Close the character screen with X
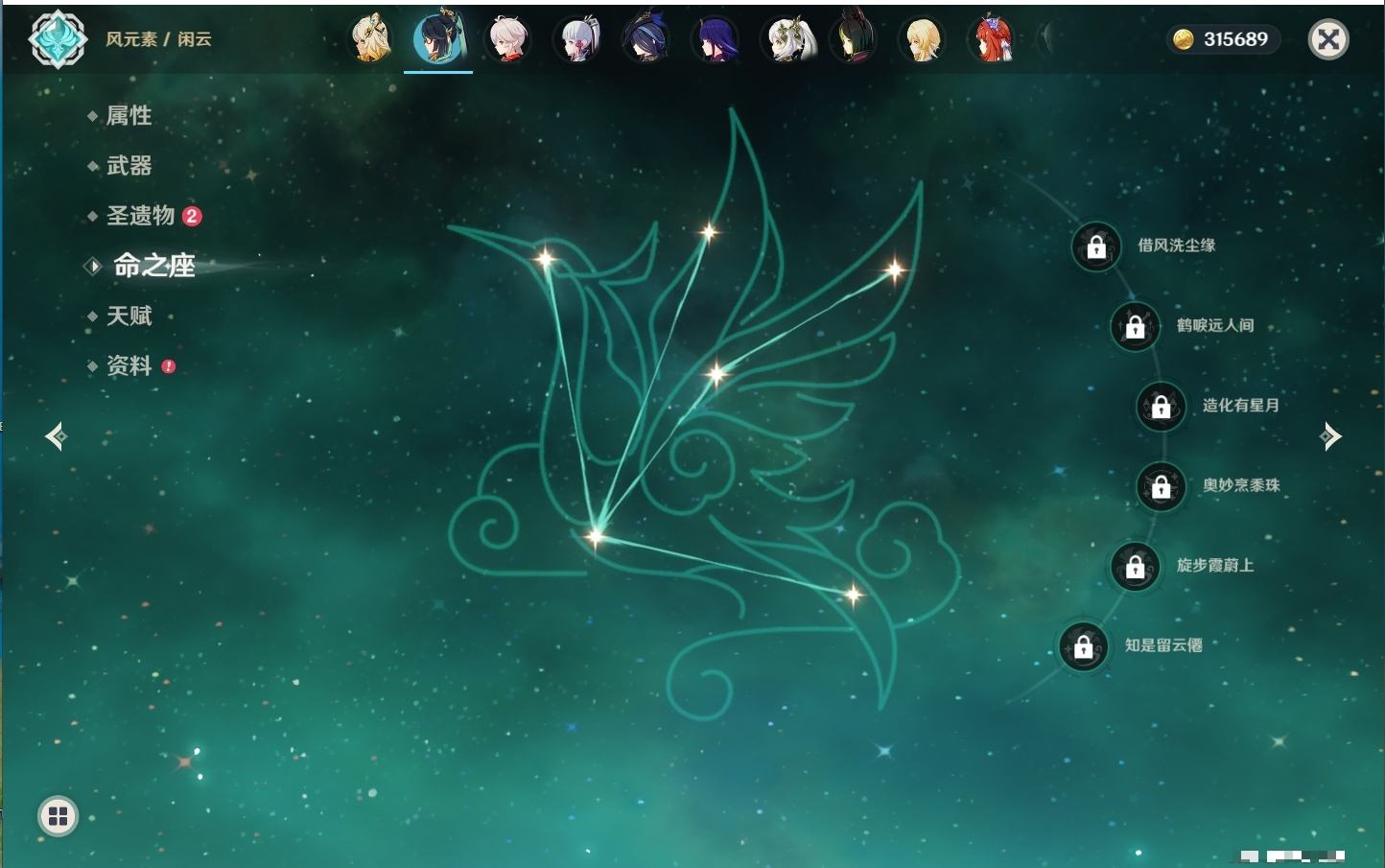The width and height of the screenshot is (1385, 868). tap(1328, 39)
